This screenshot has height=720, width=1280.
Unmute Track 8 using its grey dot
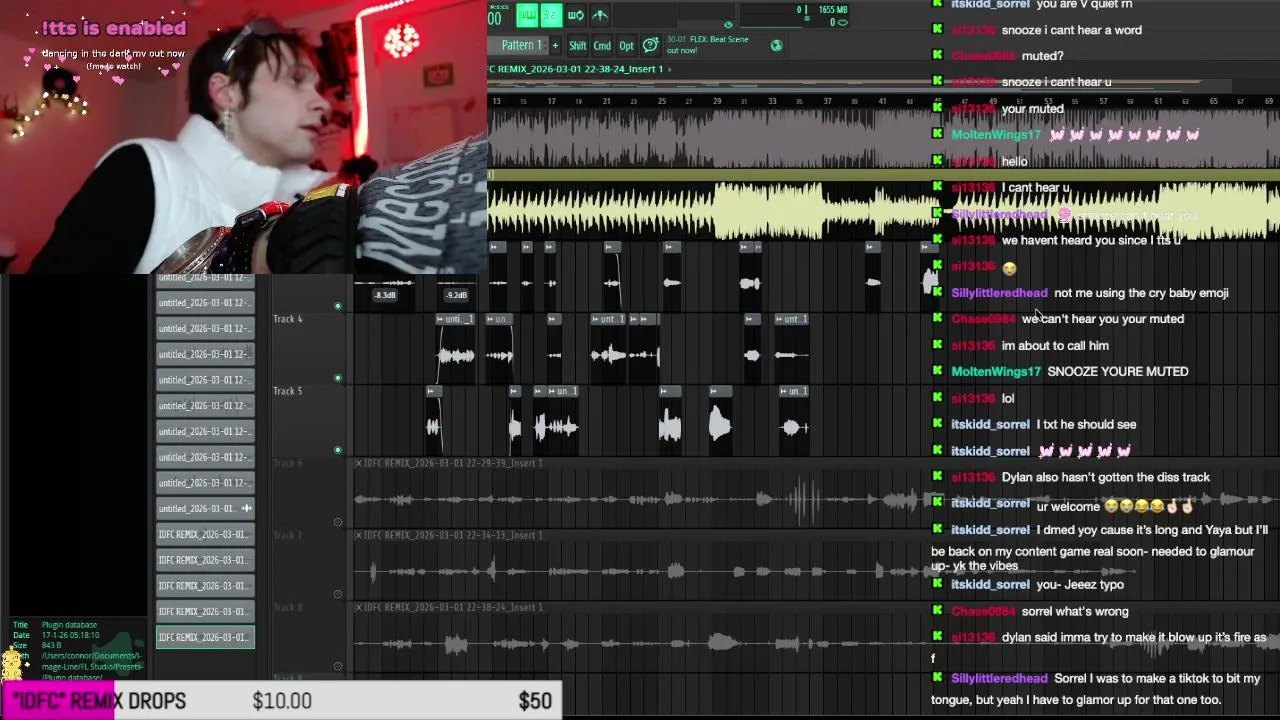(x=338, y=666)
